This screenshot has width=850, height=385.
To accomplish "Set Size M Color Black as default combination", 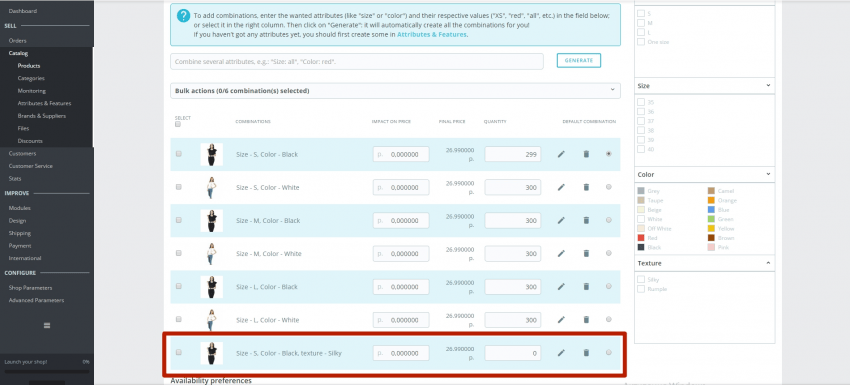I will [609, 220].
